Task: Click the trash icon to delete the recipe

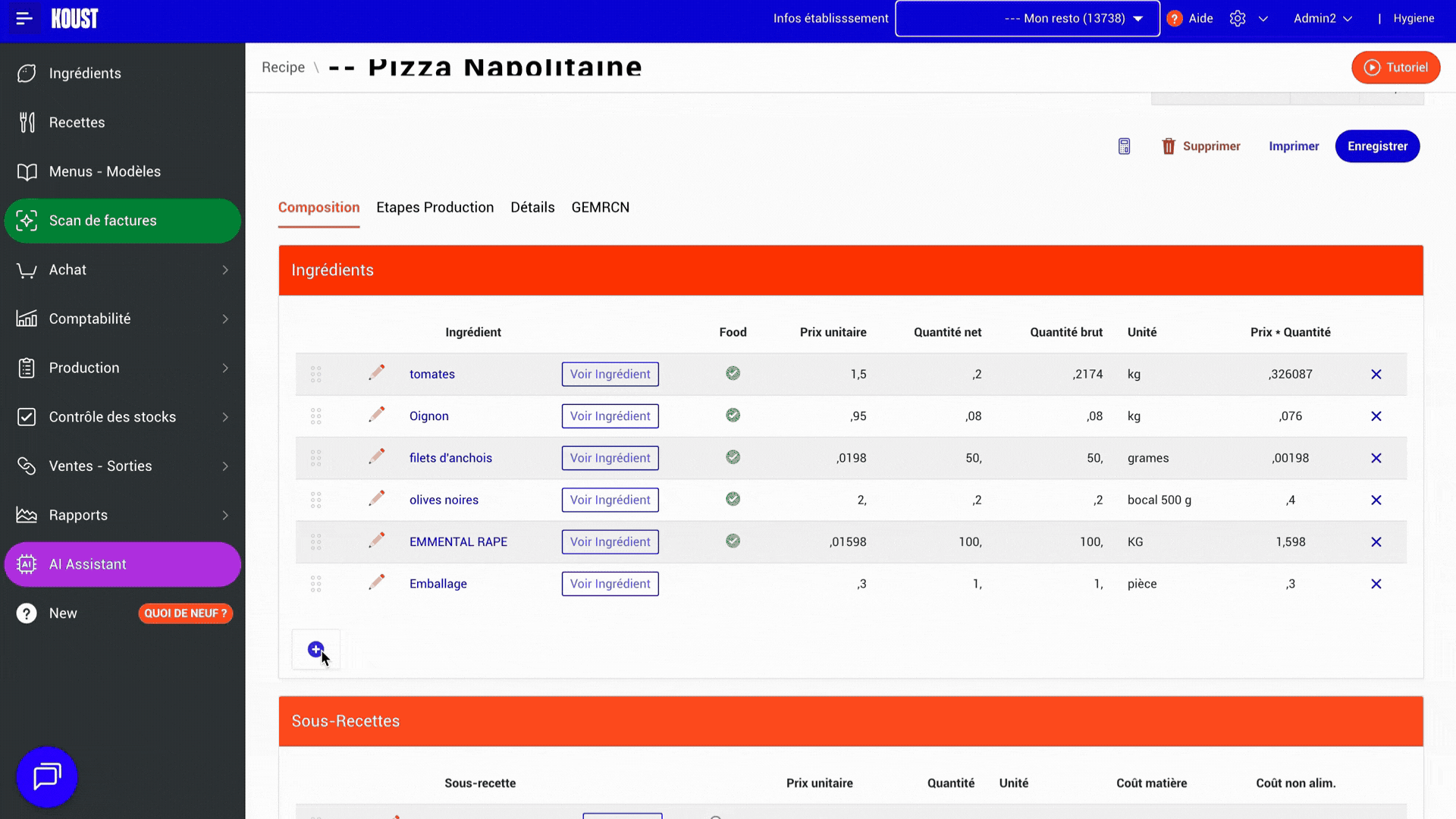Action: 1168,146
